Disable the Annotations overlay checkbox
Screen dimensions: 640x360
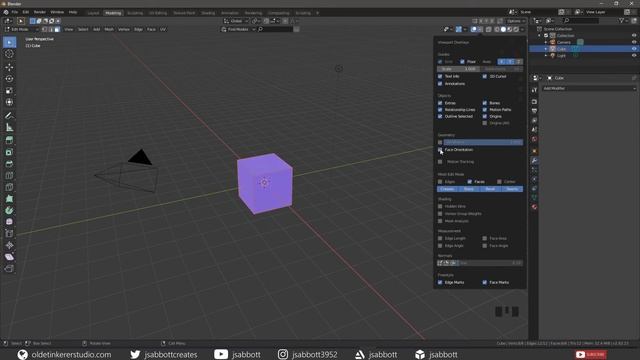440,84
